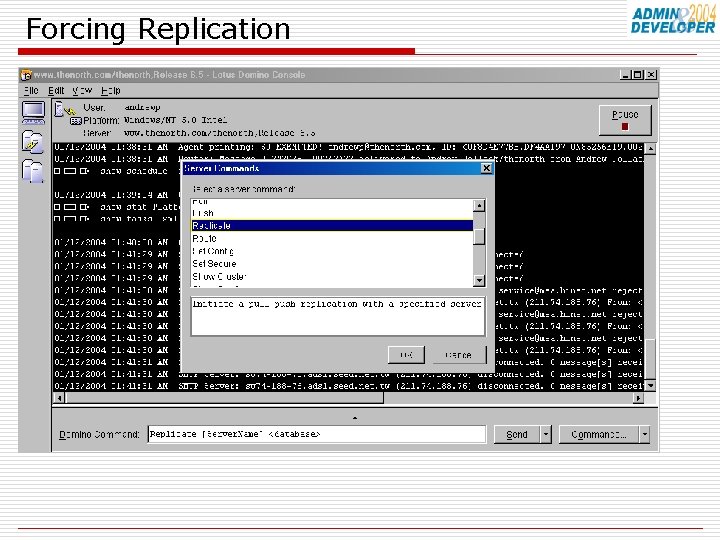Click the platform icon beside the Platform label
Screen dimensions: 720x540
(75, 121)
